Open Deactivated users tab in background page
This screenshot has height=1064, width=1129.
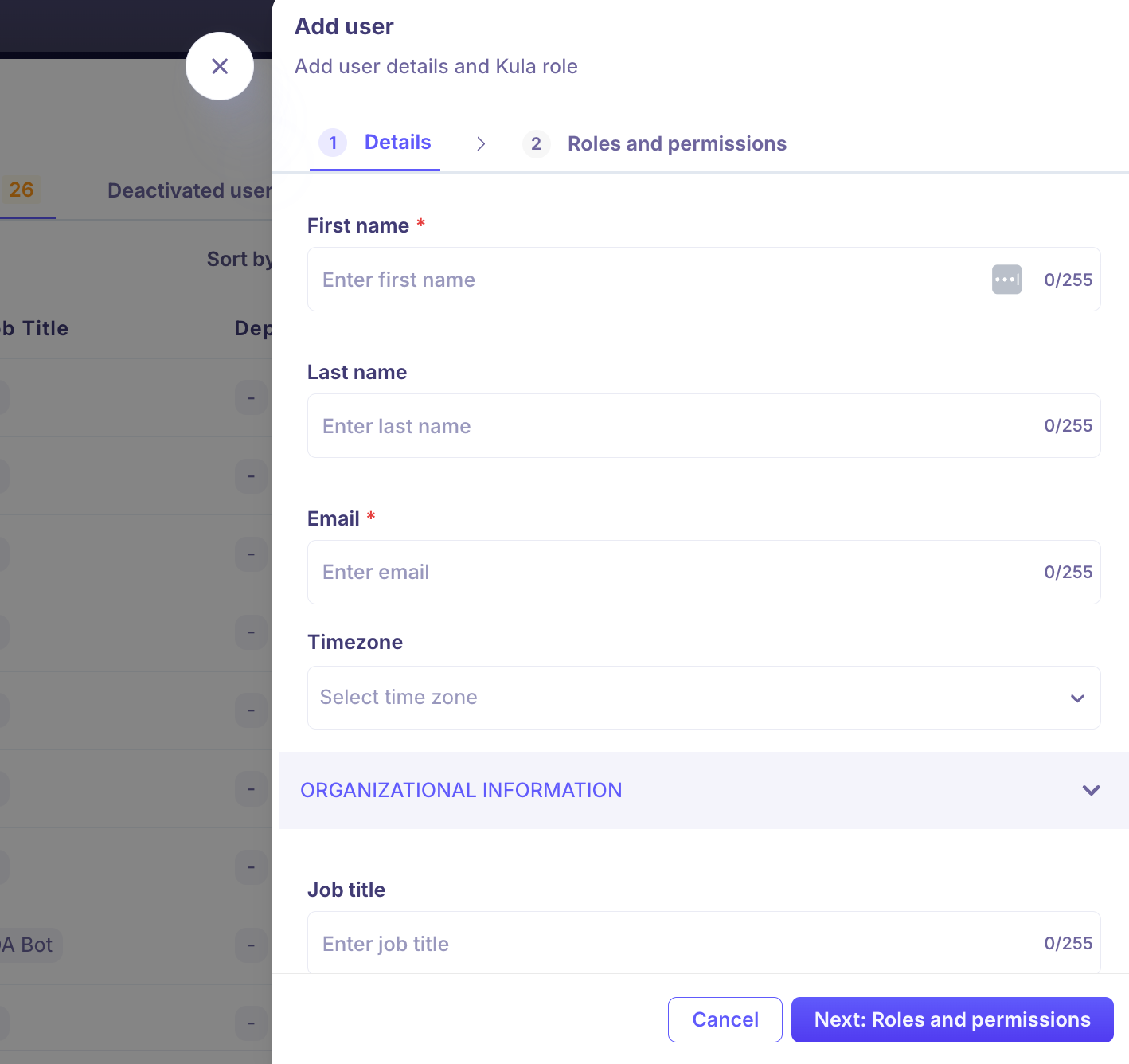pyautogui.click(x=189, y=191)
